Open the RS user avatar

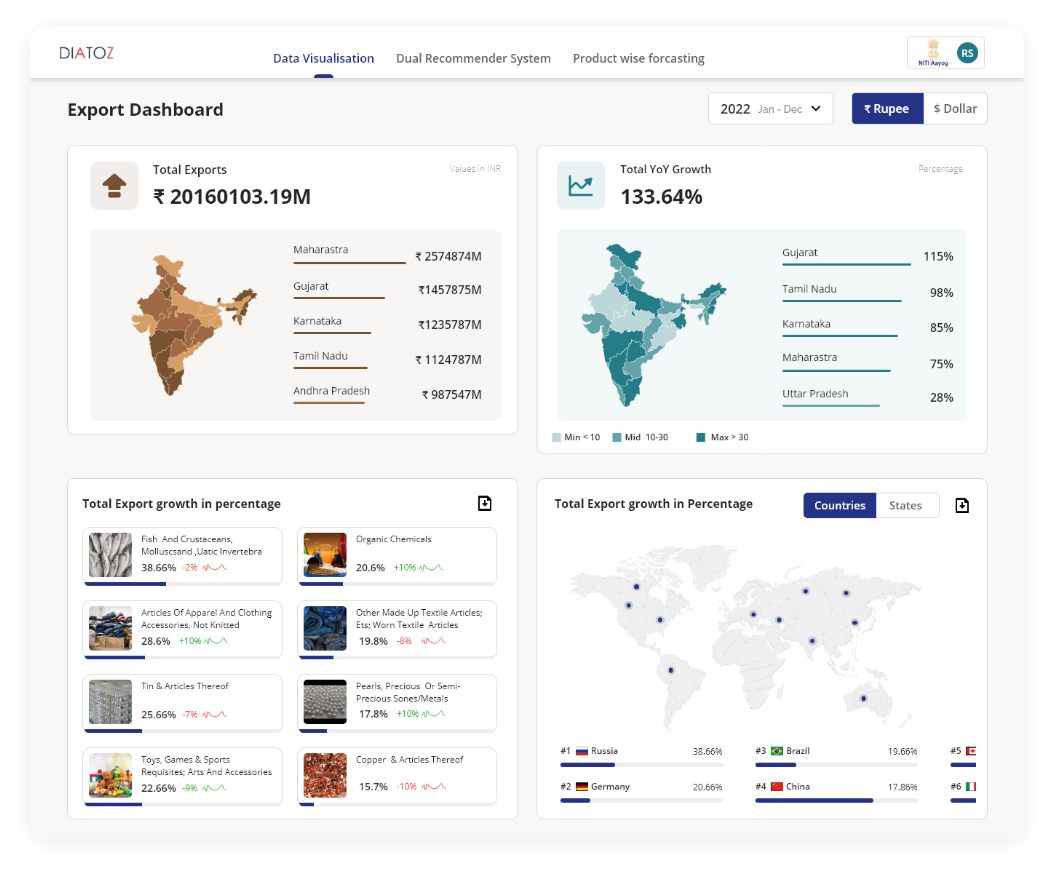coord(966,53)
